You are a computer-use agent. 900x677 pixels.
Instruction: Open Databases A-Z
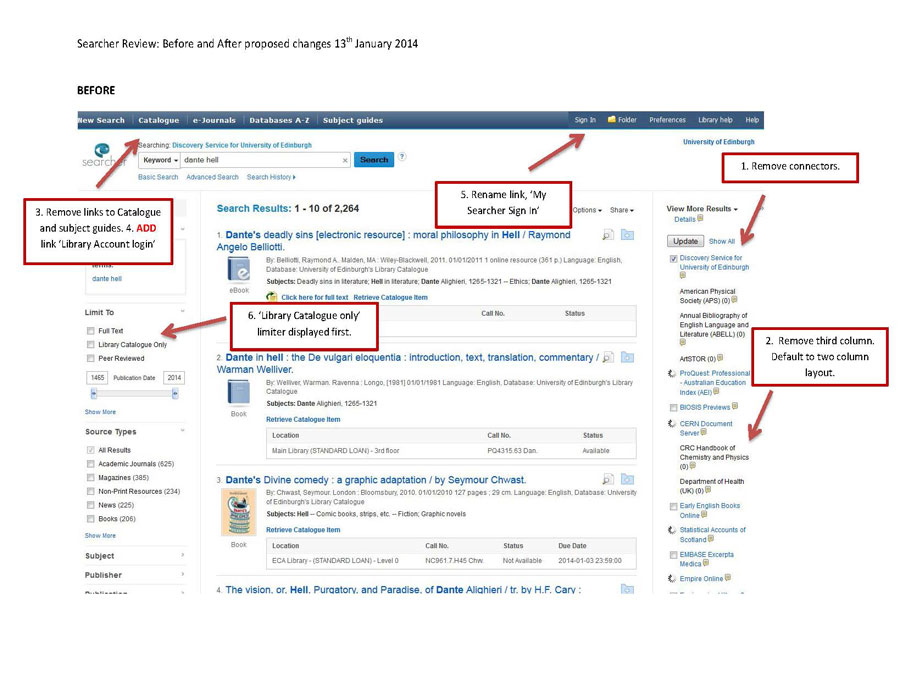coord(279,120)
